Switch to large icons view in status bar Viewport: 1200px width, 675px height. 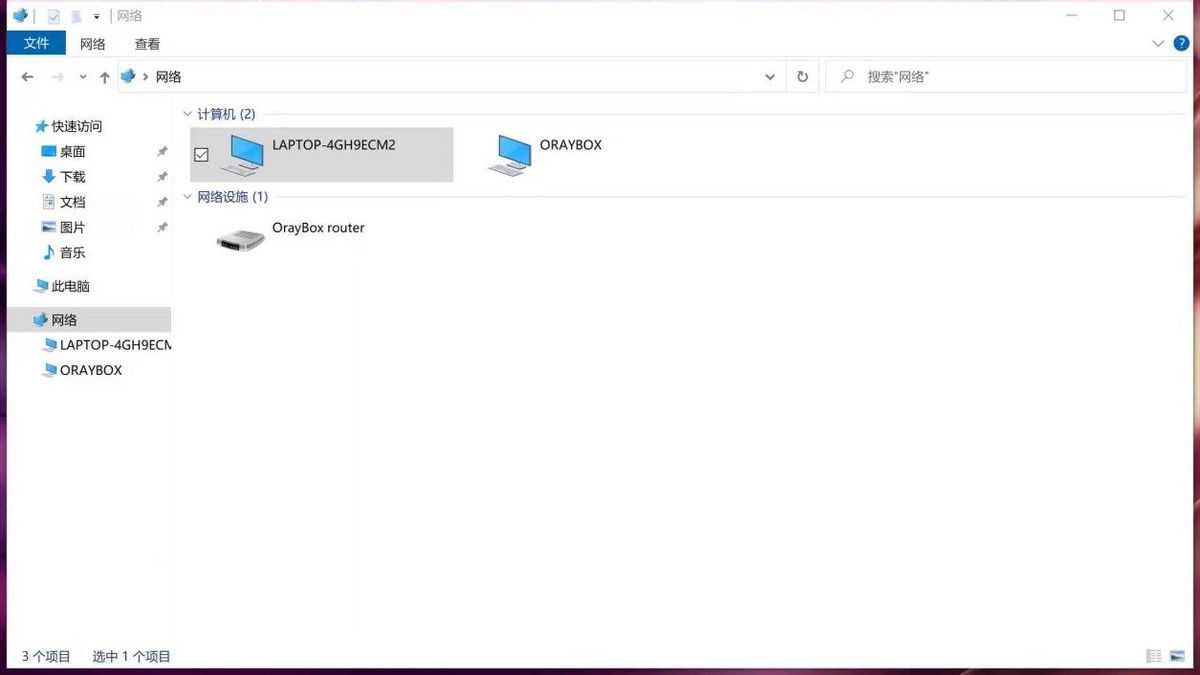(1178, 656)
